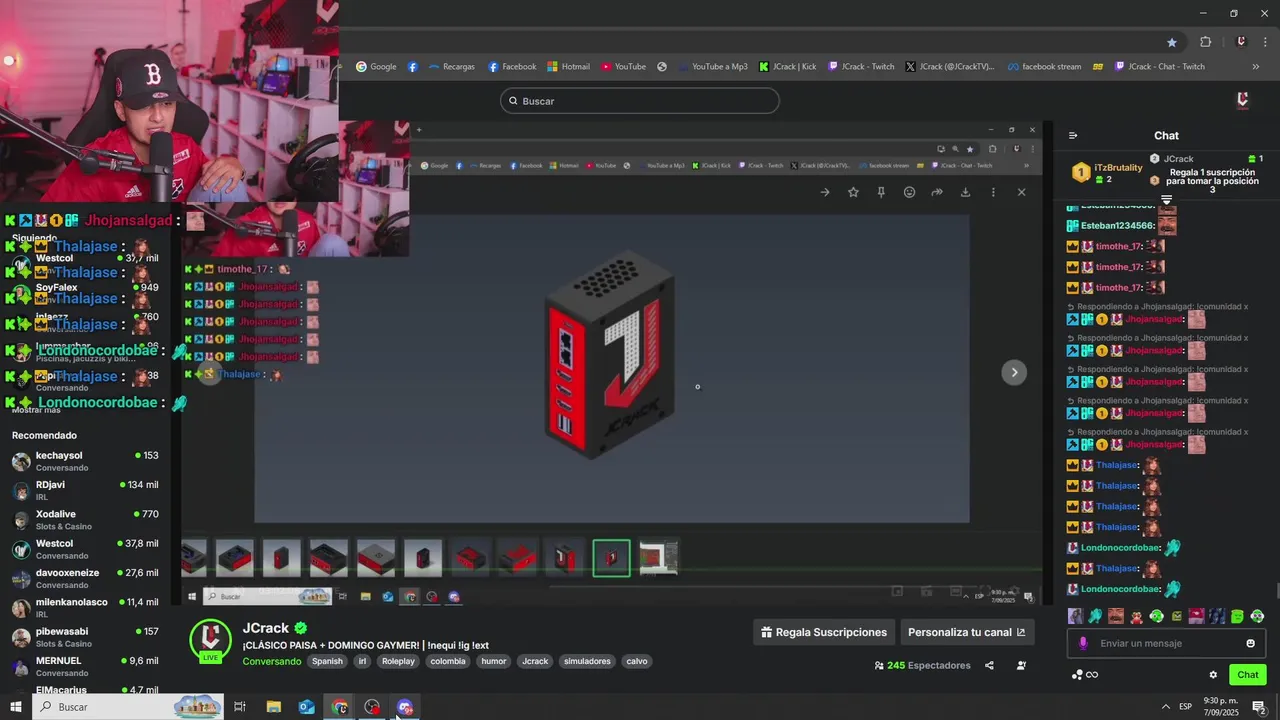Image resolution: width=1280 pixels, height=720 pixels.
Task: Open RDjavi recommended channel
Action: [86, 490]
